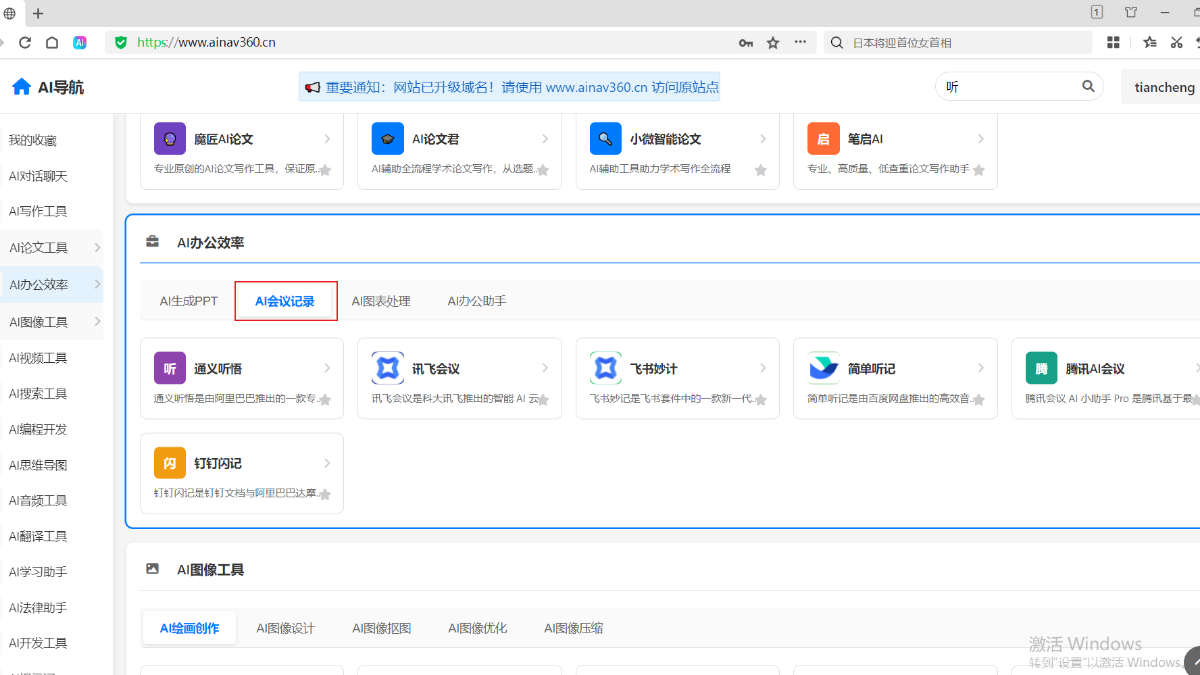Reload the page with browser refresh
Viewport: 1200px width, 675px height.
click(26, 42)
